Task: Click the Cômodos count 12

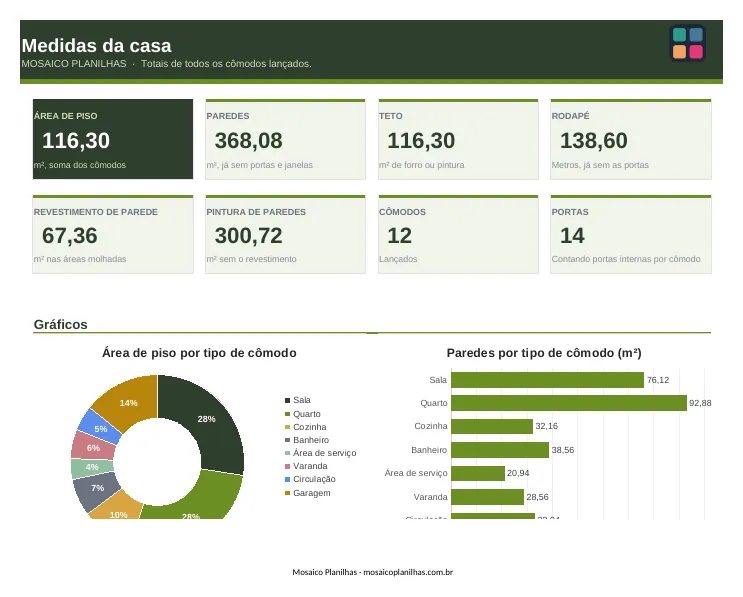Action: click(x=399, y=236)
